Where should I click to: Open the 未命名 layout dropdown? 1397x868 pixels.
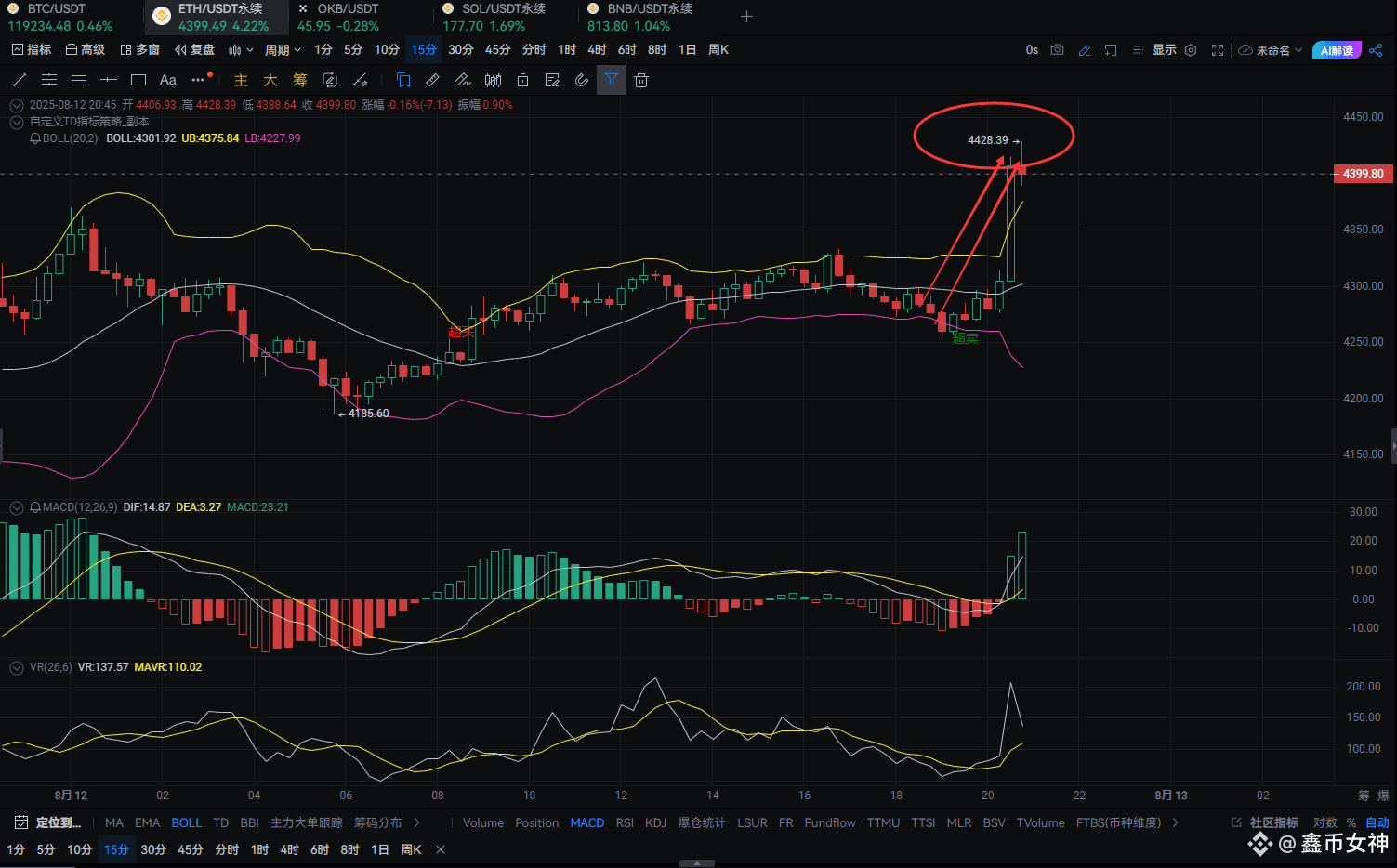pos(1271,50)
